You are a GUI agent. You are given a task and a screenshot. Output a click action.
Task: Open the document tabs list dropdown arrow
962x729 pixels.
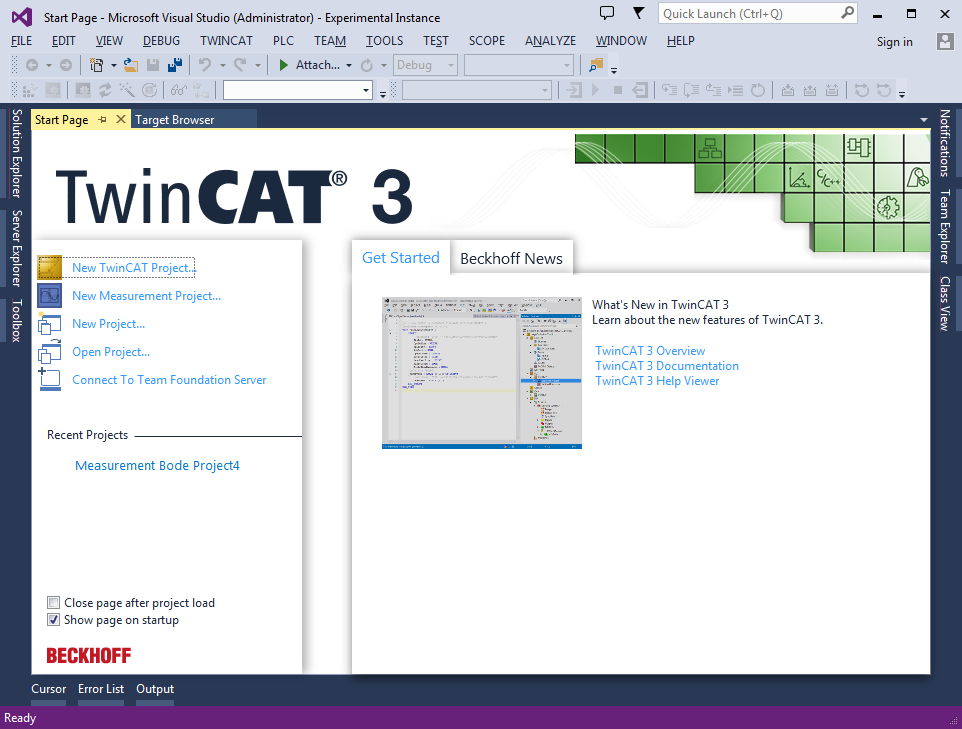924,120
